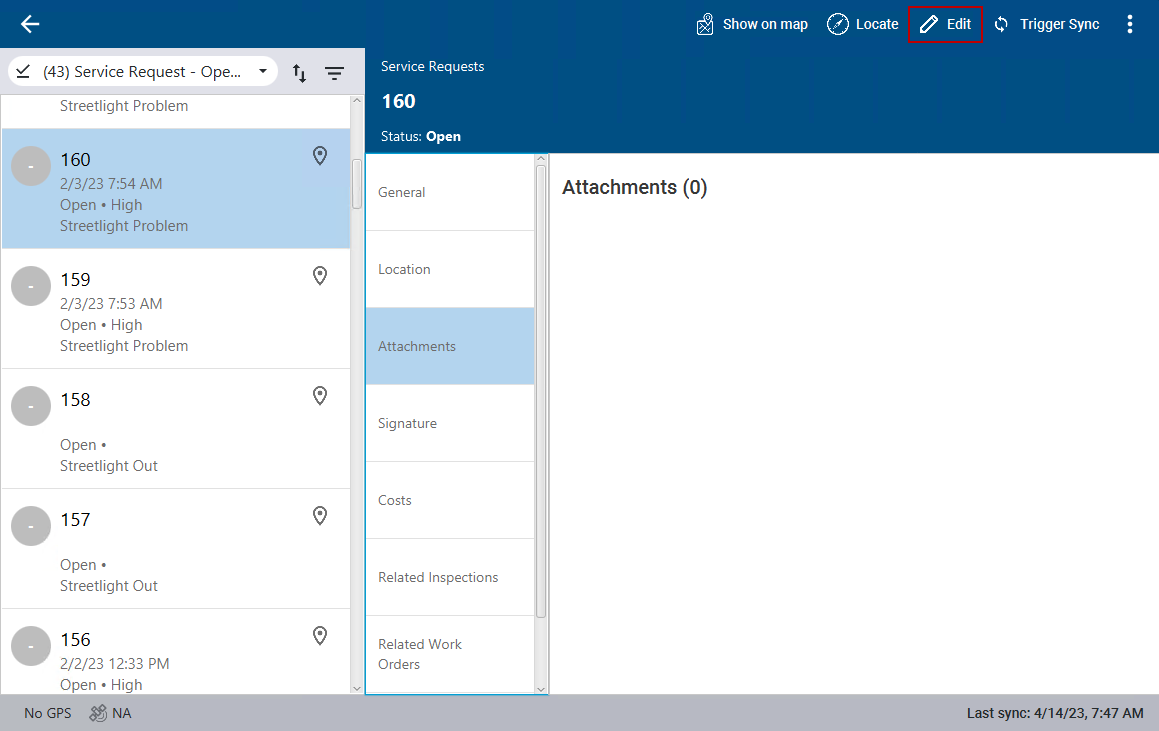This screenshot has width=1159, height=731.
Task: Open the Related Inspections tab
Action: tap(450, 577)
